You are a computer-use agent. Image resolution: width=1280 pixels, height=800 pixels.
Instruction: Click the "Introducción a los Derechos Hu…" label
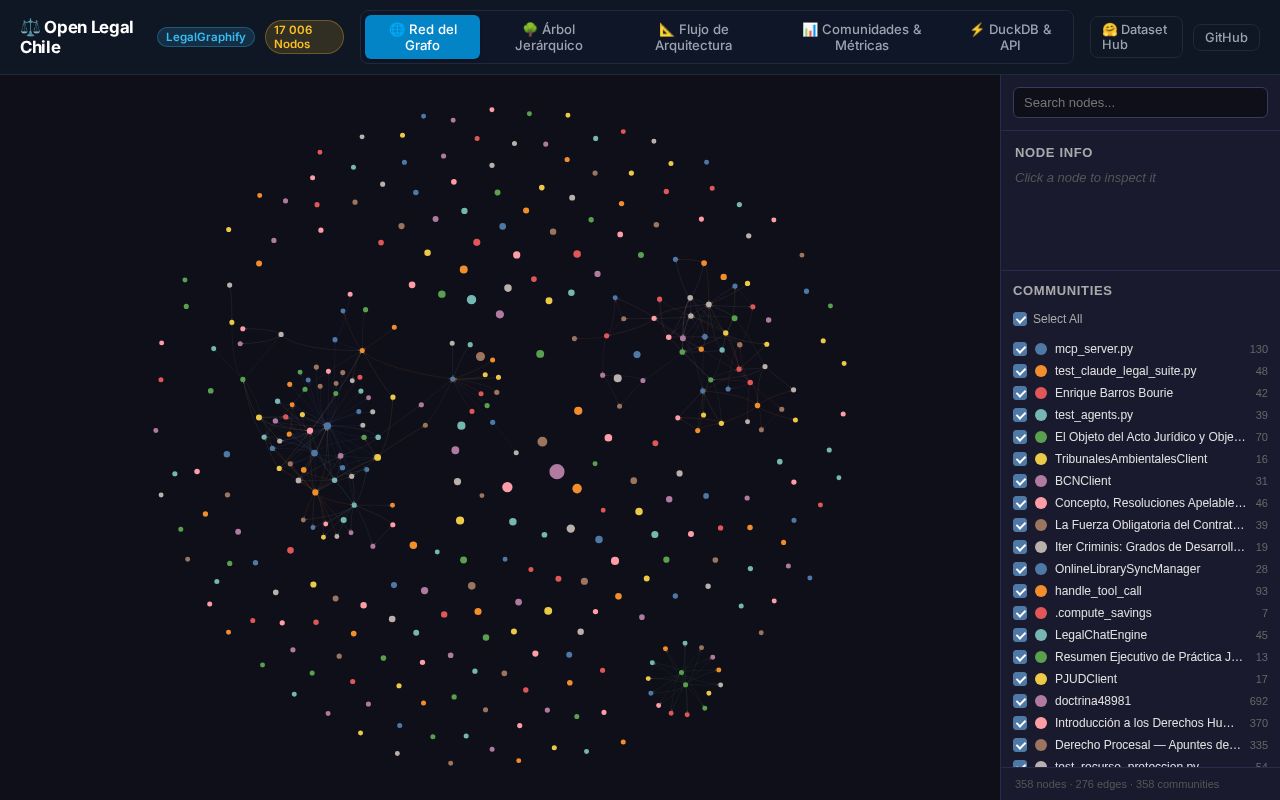tap(1145, 723)
